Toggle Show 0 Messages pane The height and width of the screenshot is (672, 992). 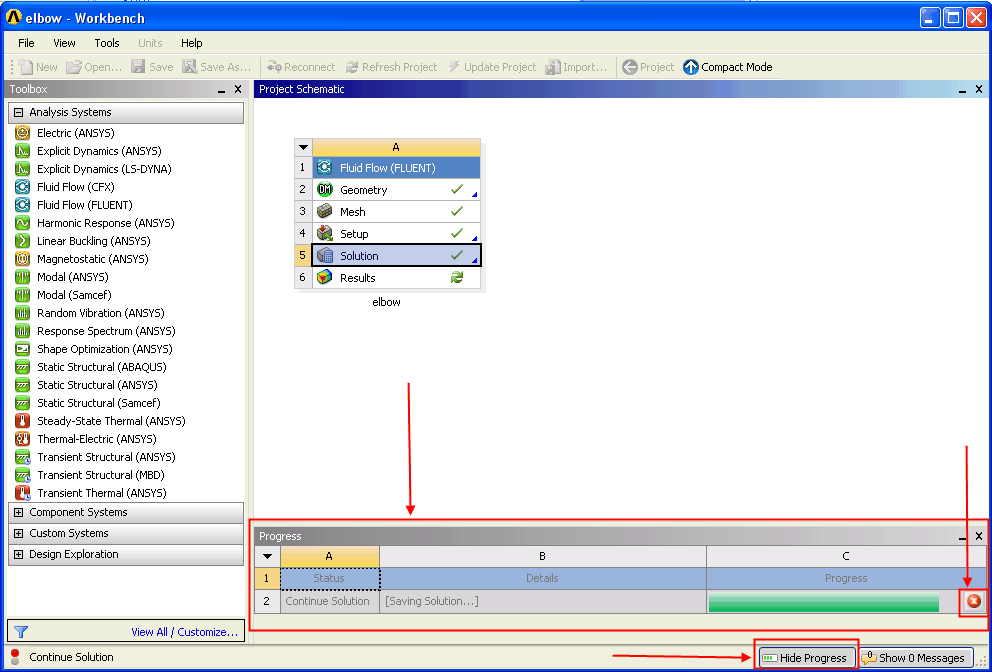[915, 658]
